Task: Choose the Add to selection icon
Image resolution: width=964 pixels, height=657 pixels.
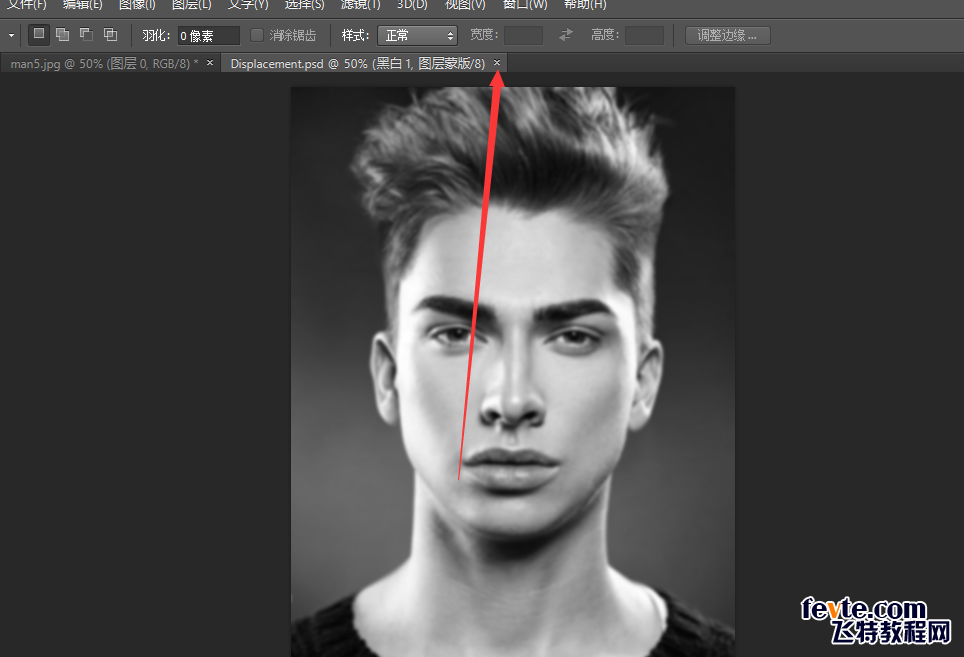Action: [x=63, y=34]
